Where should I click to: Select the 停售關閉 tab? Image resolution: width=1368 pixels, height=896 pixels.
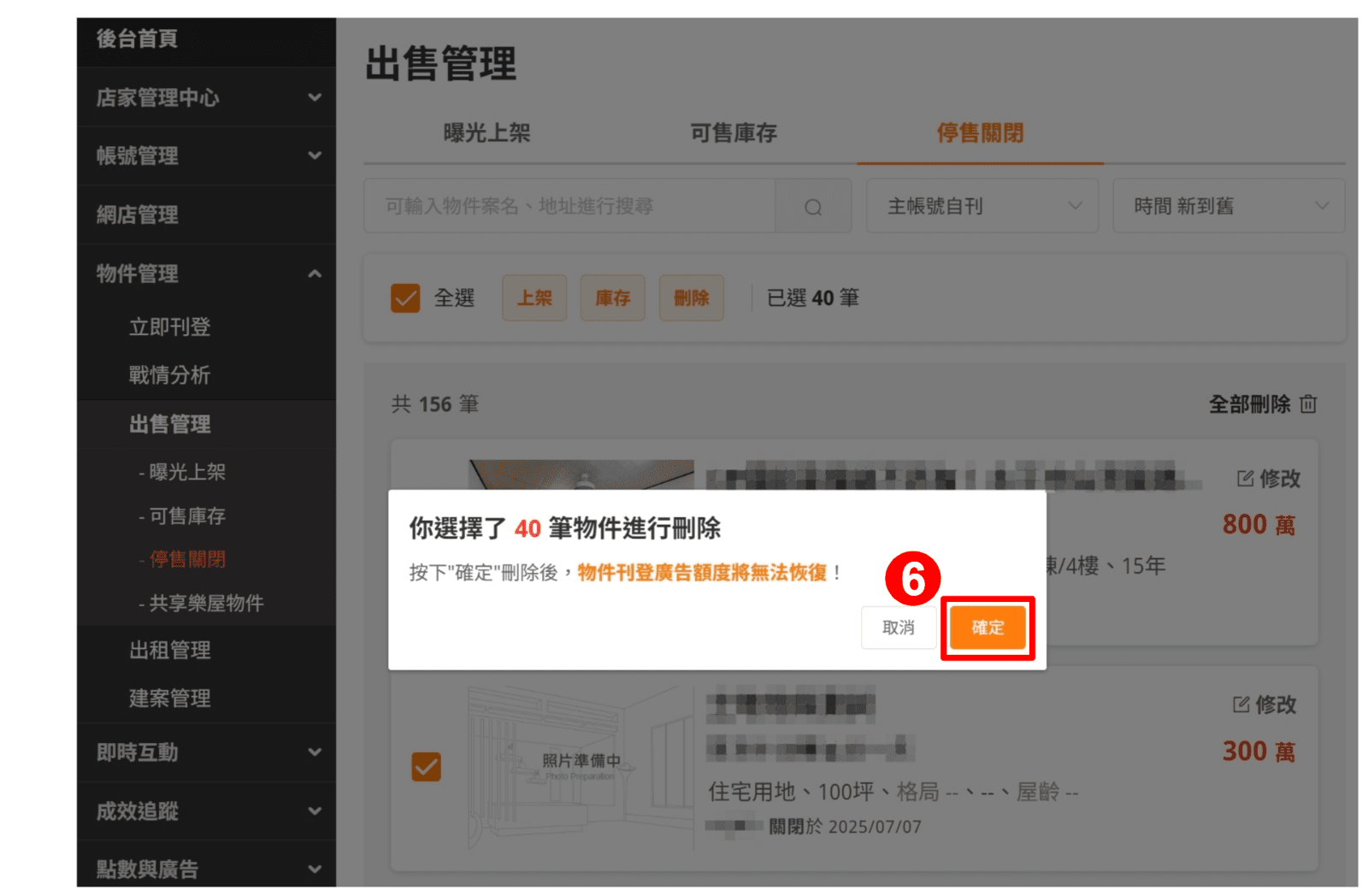click(x=980, y=133)
